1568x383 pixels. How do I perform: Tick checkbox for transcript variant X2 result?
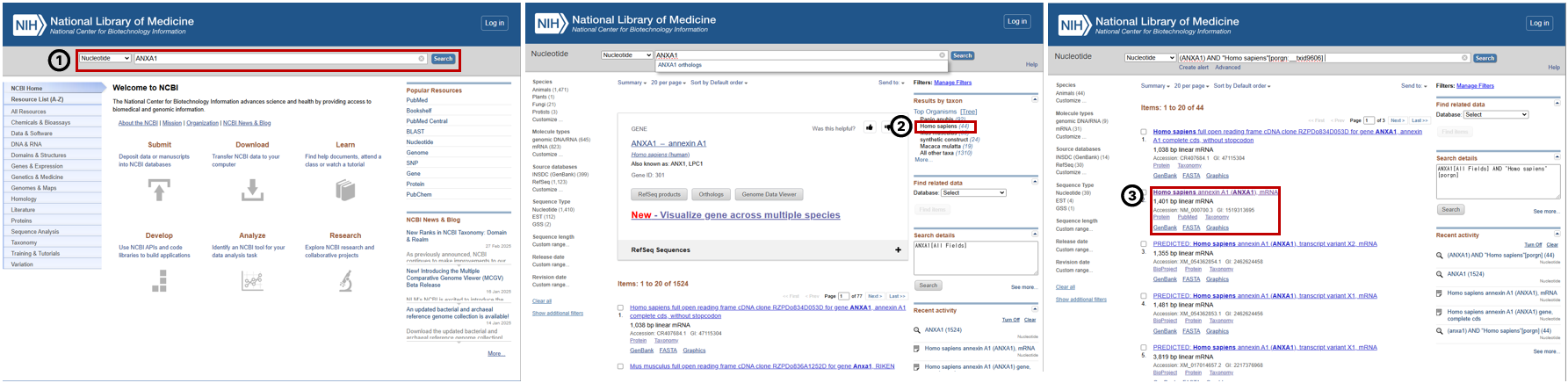pos(1144,244)
